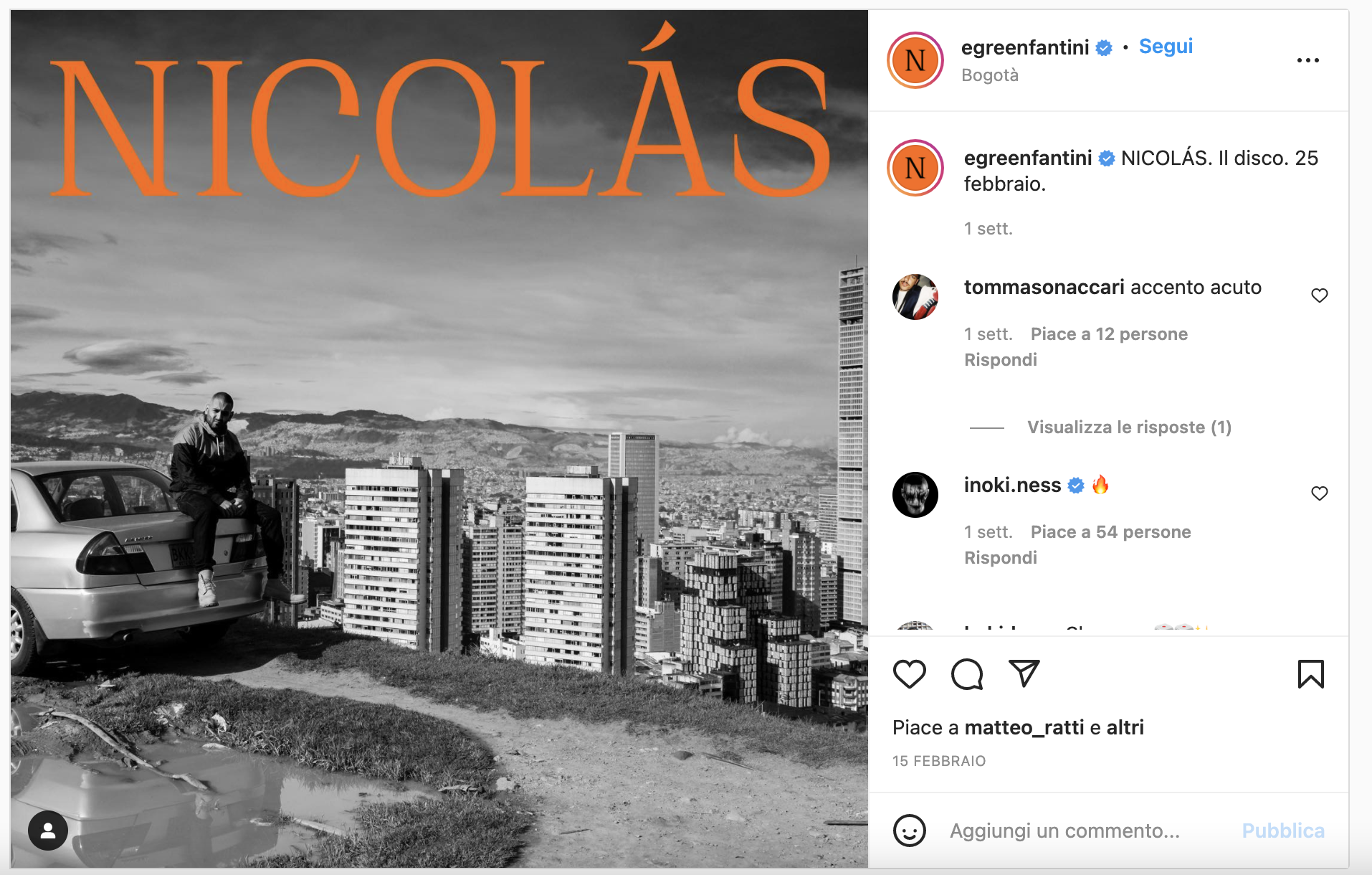Viewport: 1372px width, 875px height.
Task: Open the emoji picker smiley icon
Action: click(x=909, y=831)
